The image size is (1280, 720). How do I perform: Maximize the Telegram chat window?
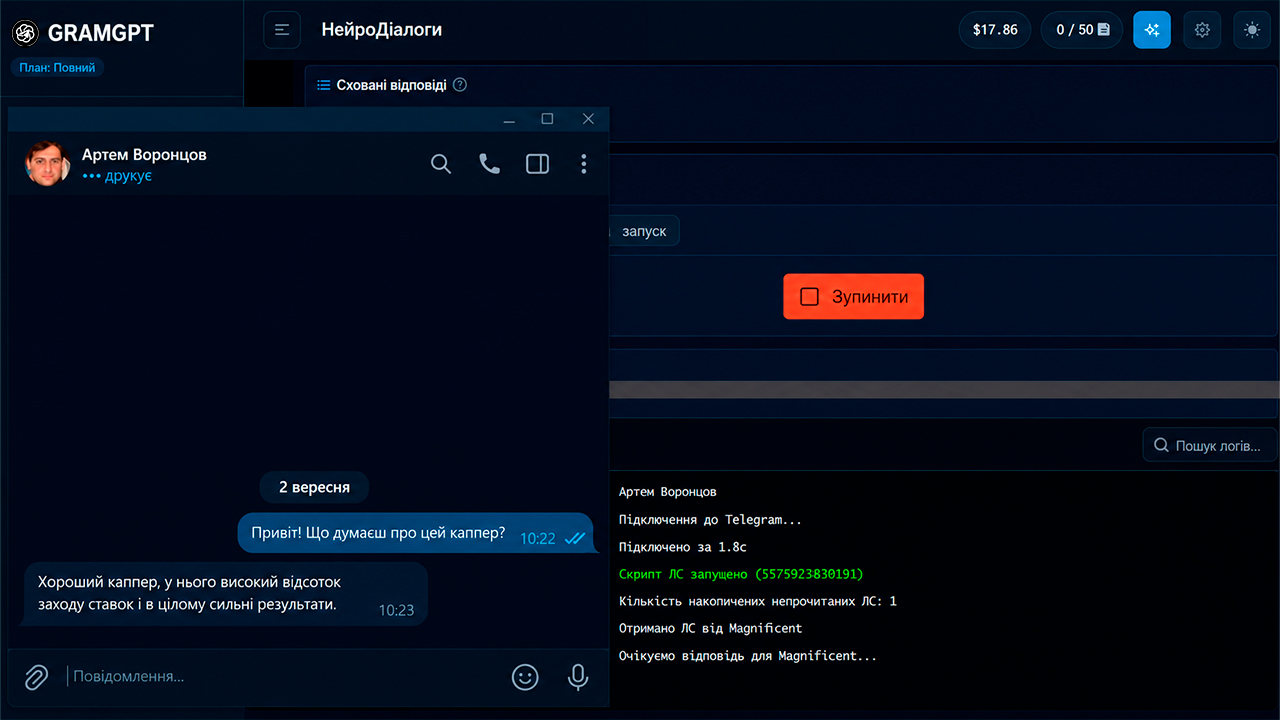click(x=547, y=119)
